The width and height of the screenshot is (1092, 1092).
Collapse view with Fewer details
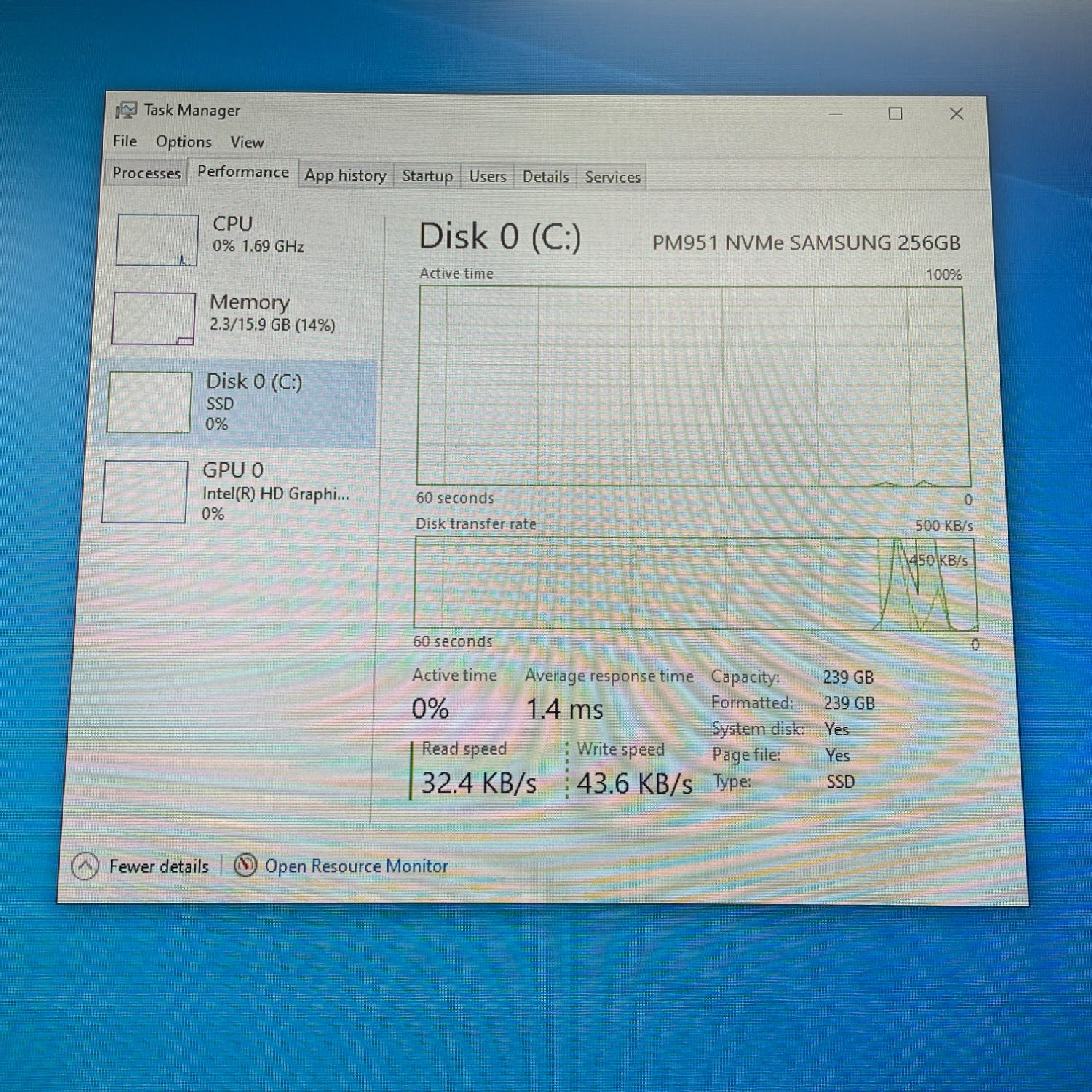(159, 866)
